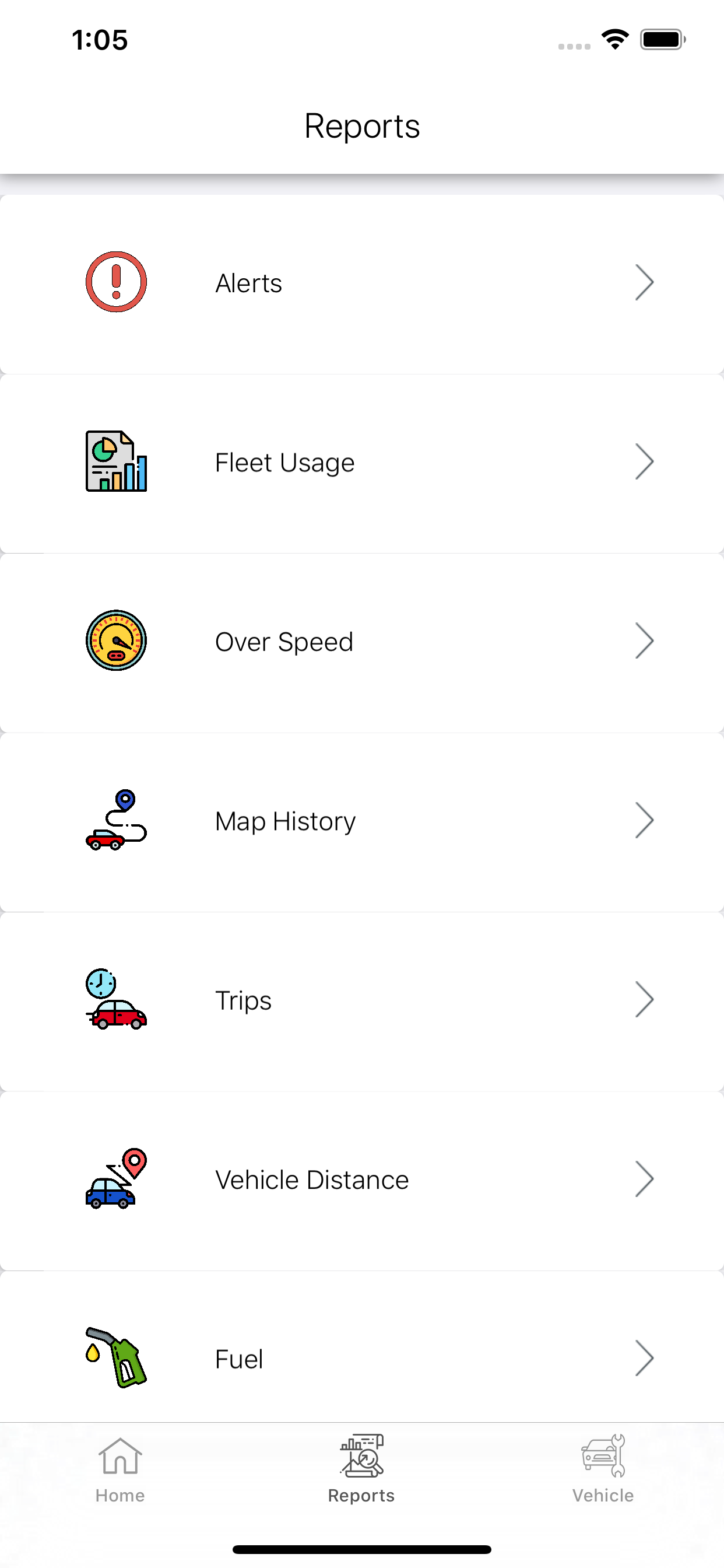Image resolution: width=724 pixels, height=1568 pixels.
Task: Tap the Over Speed speedometer icon
Action: [x=116, y=640]
